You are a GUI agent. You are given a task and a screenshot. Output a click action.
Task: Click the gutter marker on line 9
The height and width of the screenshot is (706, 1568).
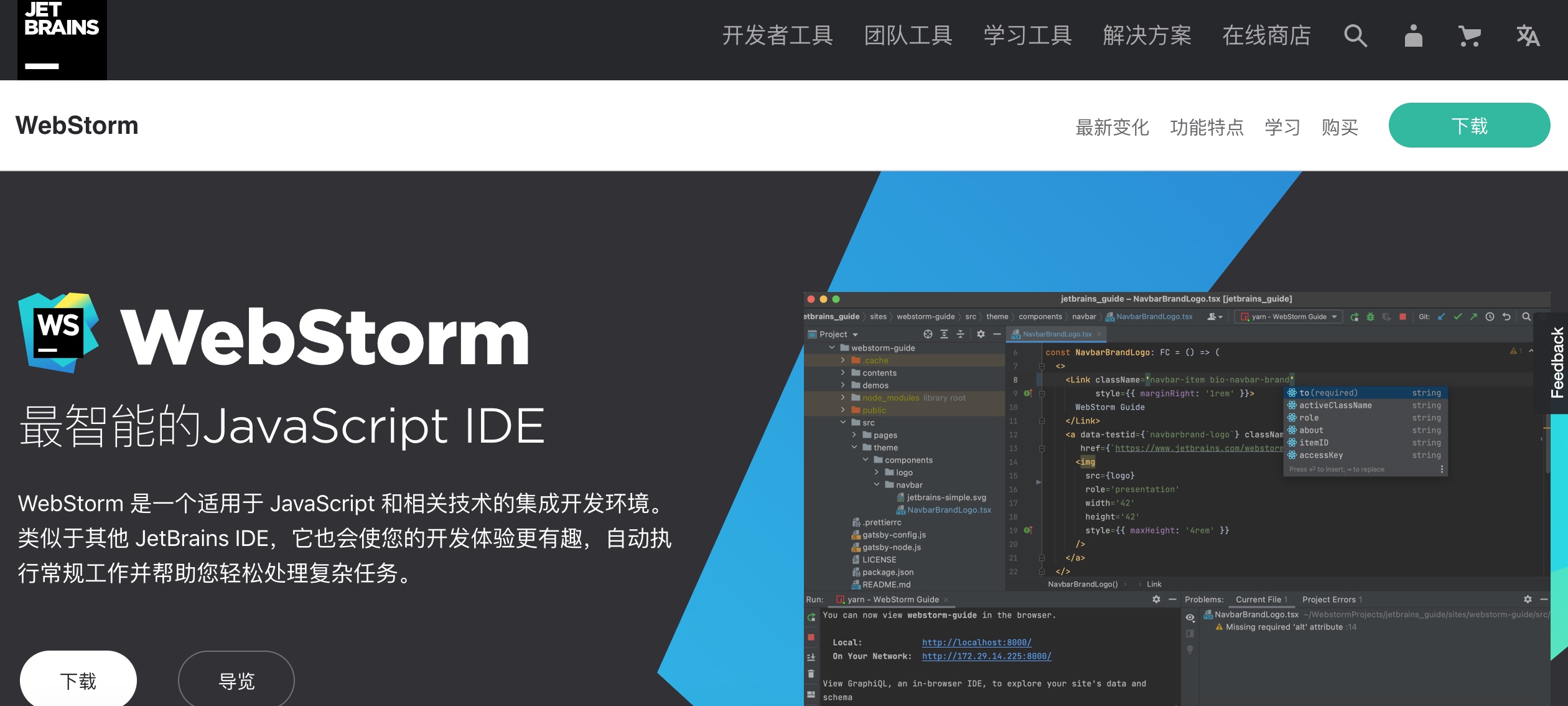1028,393
